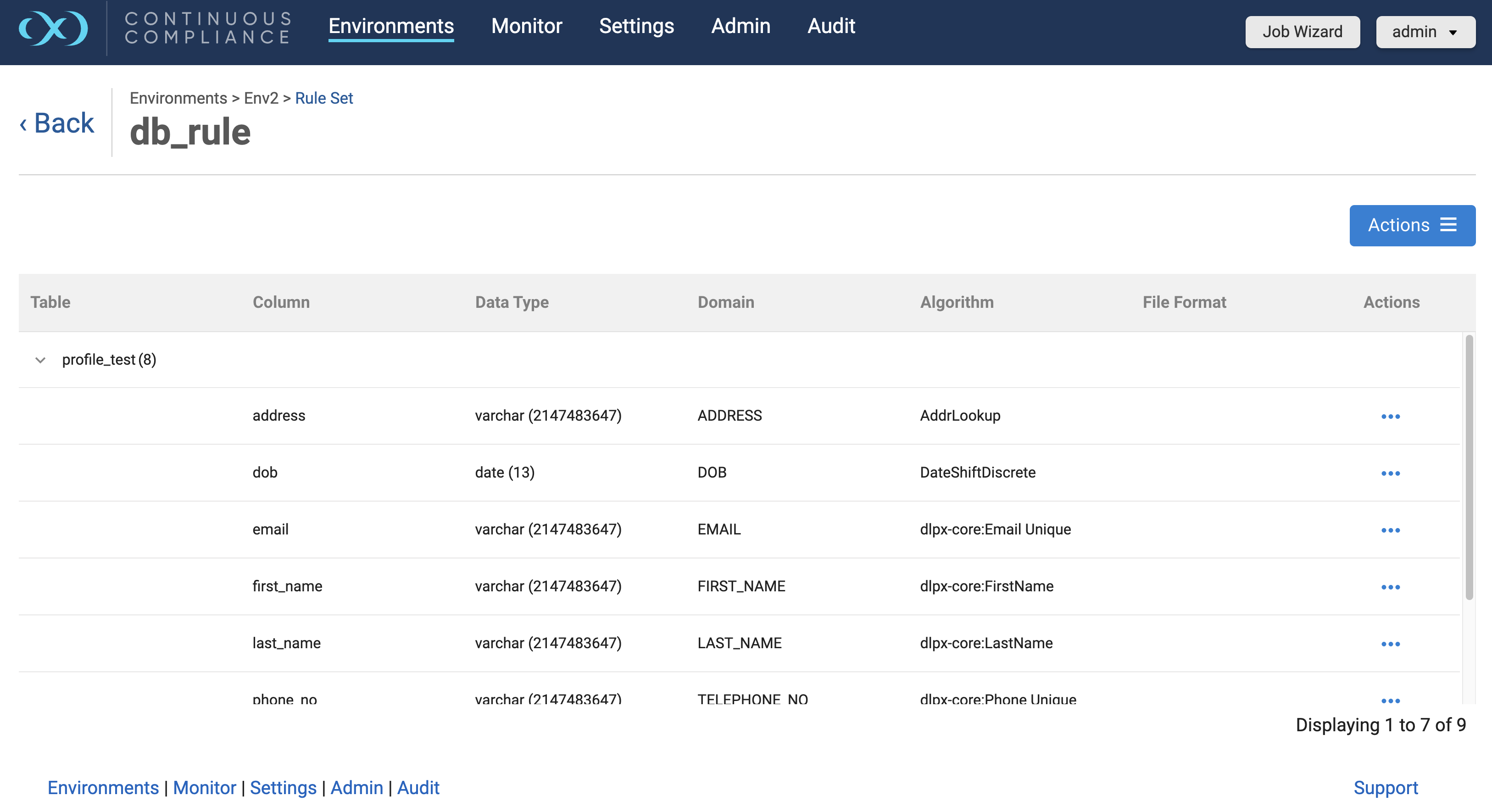
Task: Click the back chevron arrow icon
Action: coord(23,124)
